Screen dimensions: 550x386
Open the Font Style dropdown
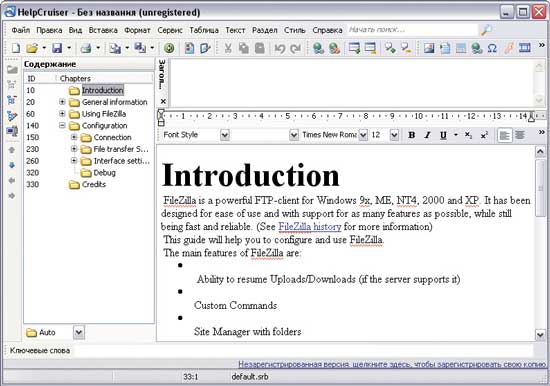225,135
